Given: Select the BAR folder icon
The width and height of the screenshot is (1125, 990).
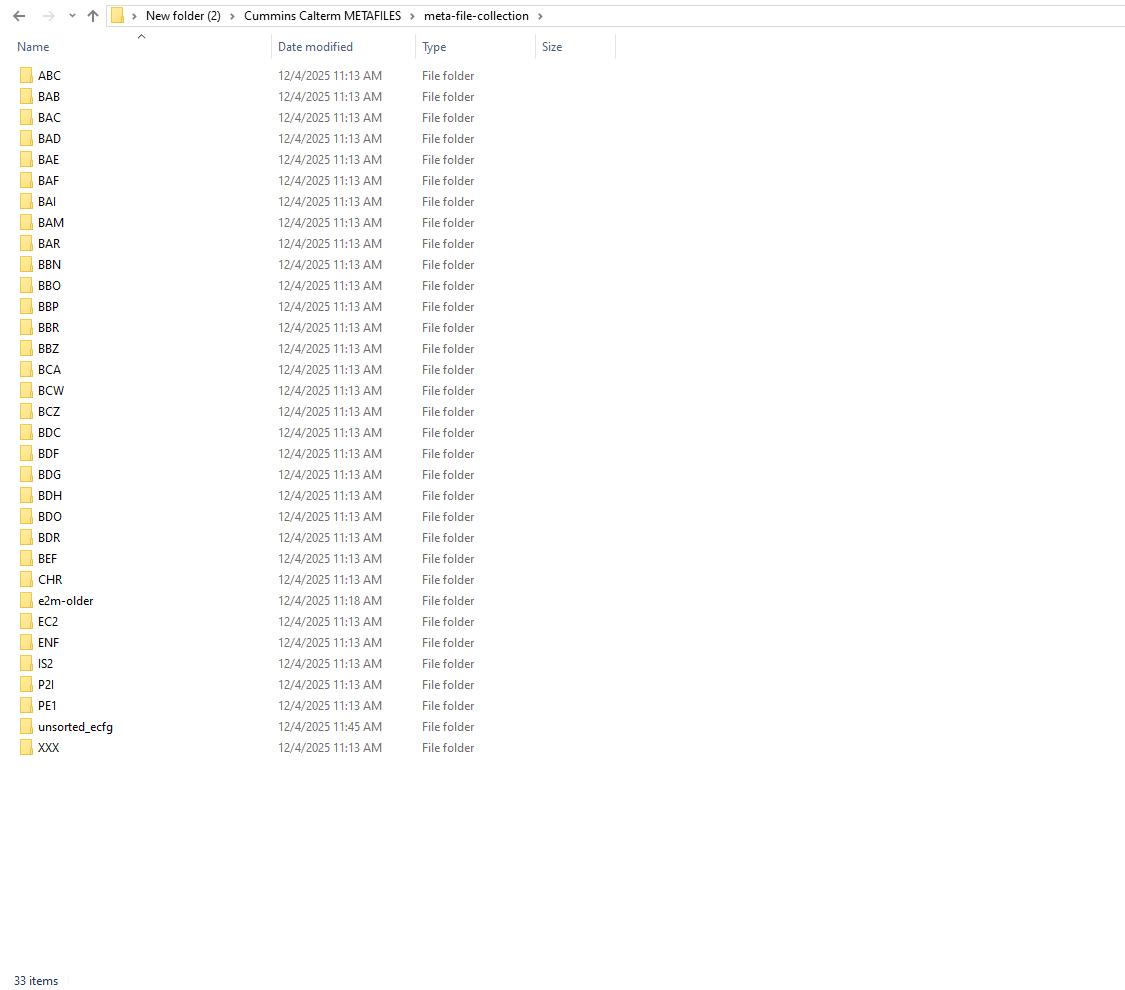Looking at the screenshot, I should [x=27, y=243].
